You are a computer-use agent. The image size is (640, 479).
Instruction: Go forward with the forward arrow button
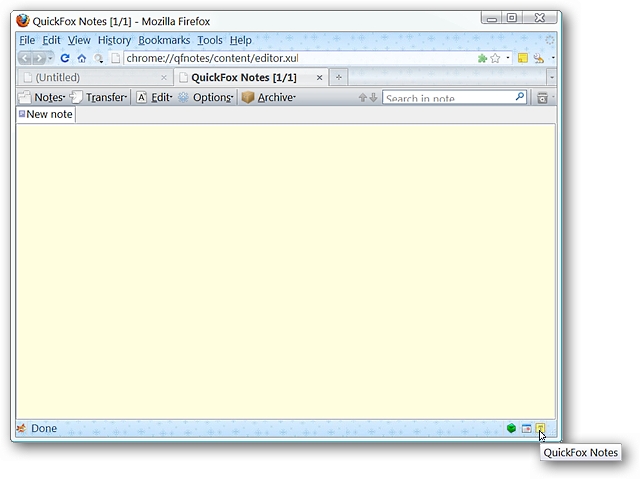pos(39,58)
